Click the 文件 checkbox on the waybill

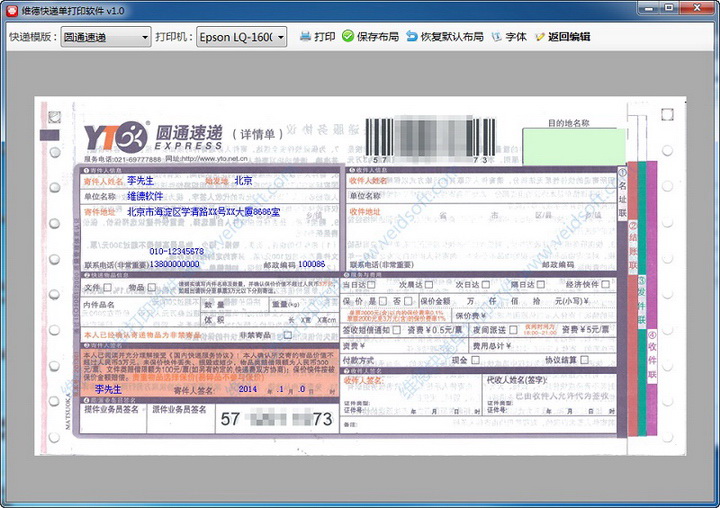[x=107, y=287]
